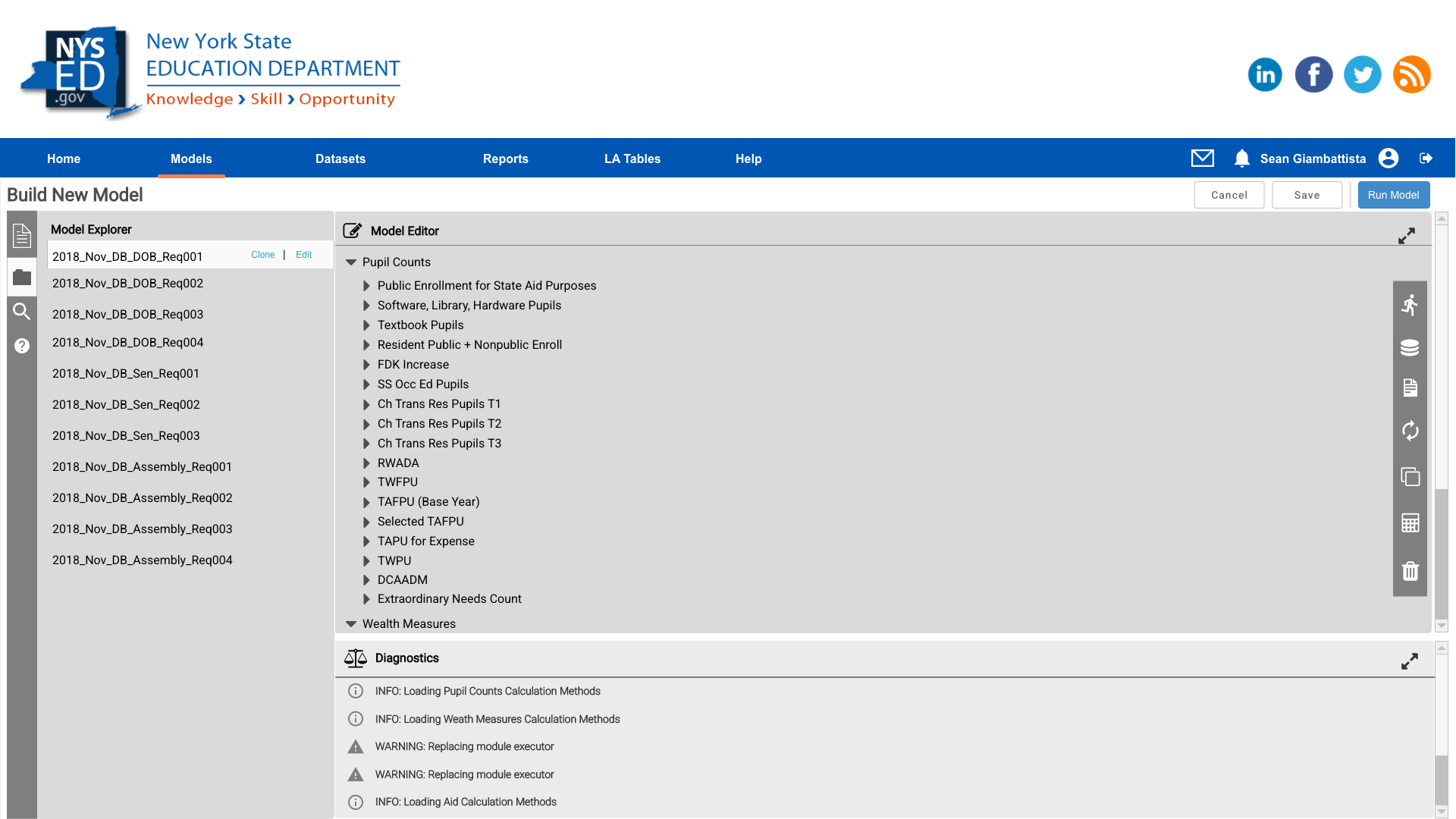Select 2018_Nov_DB_Sen_Req002 in Model Explorer
The height and width of the screenshot is (819, 1456).
pos(126,405)
